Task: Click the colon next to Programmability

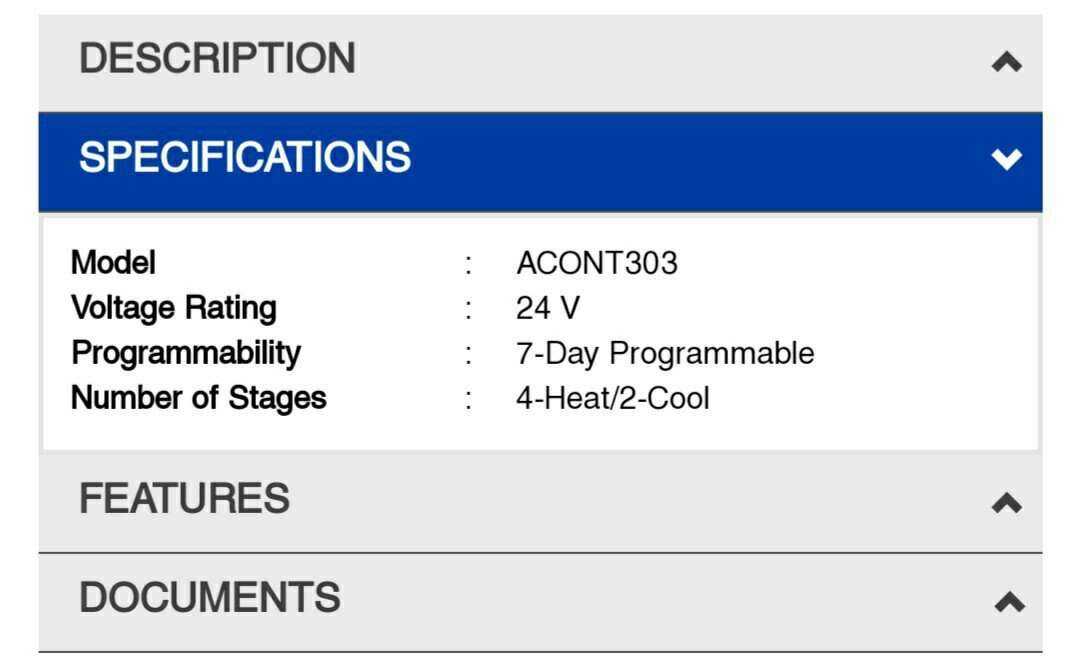Action: pyautogui.click(x=468, y=354)
